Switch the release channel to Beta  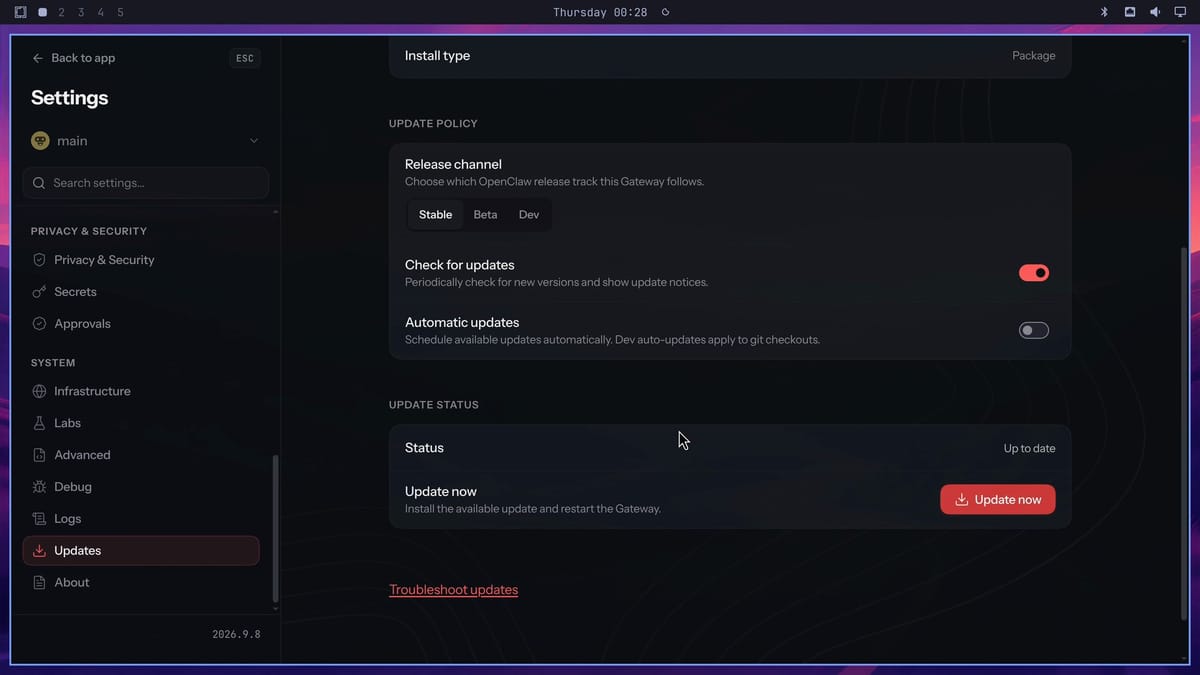tap(485, 215)
